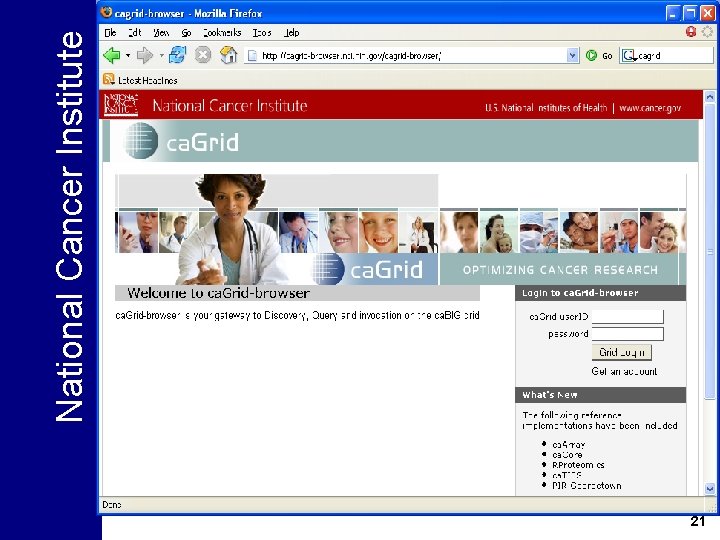This screenshot has width=720, height=540.
Task: Open the File menu
Action: click(x=110, y=33)
